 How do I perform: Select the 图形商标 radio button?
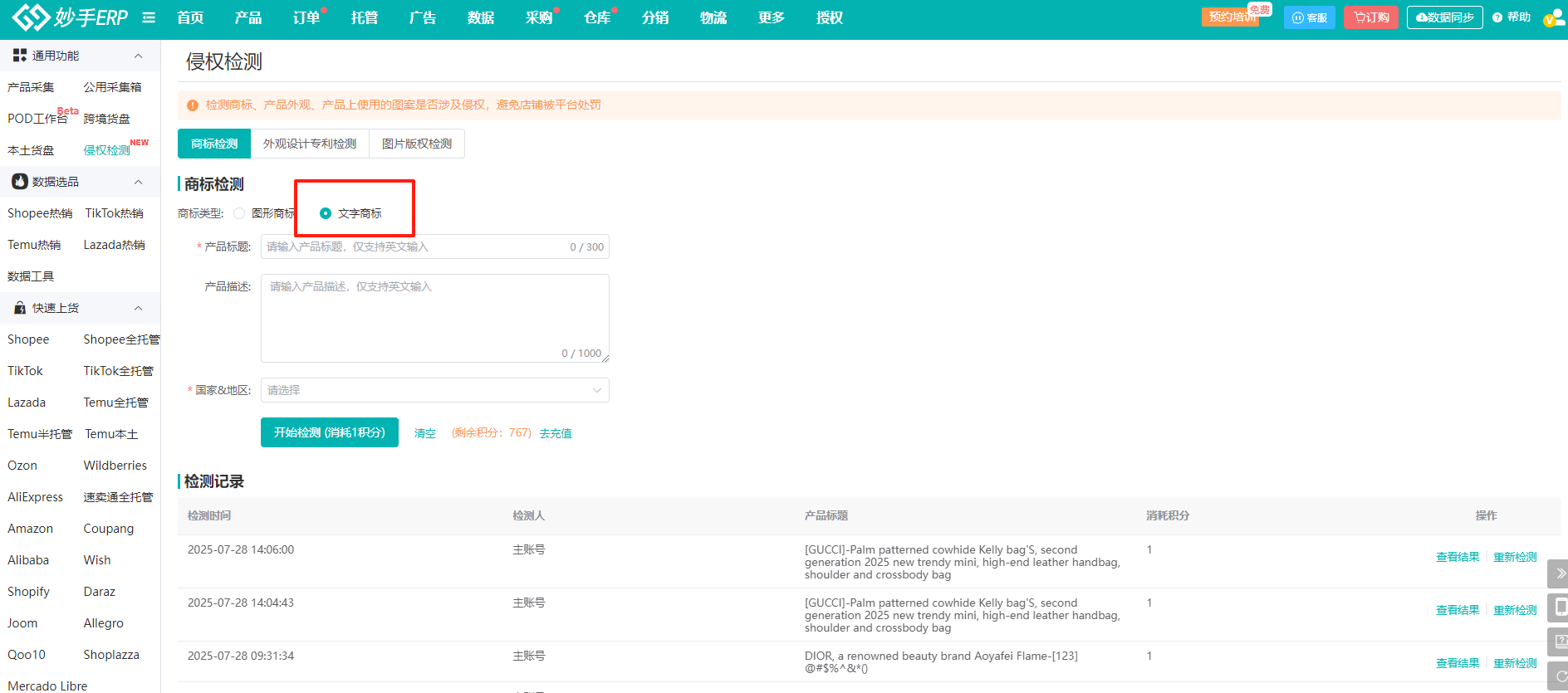239,213
